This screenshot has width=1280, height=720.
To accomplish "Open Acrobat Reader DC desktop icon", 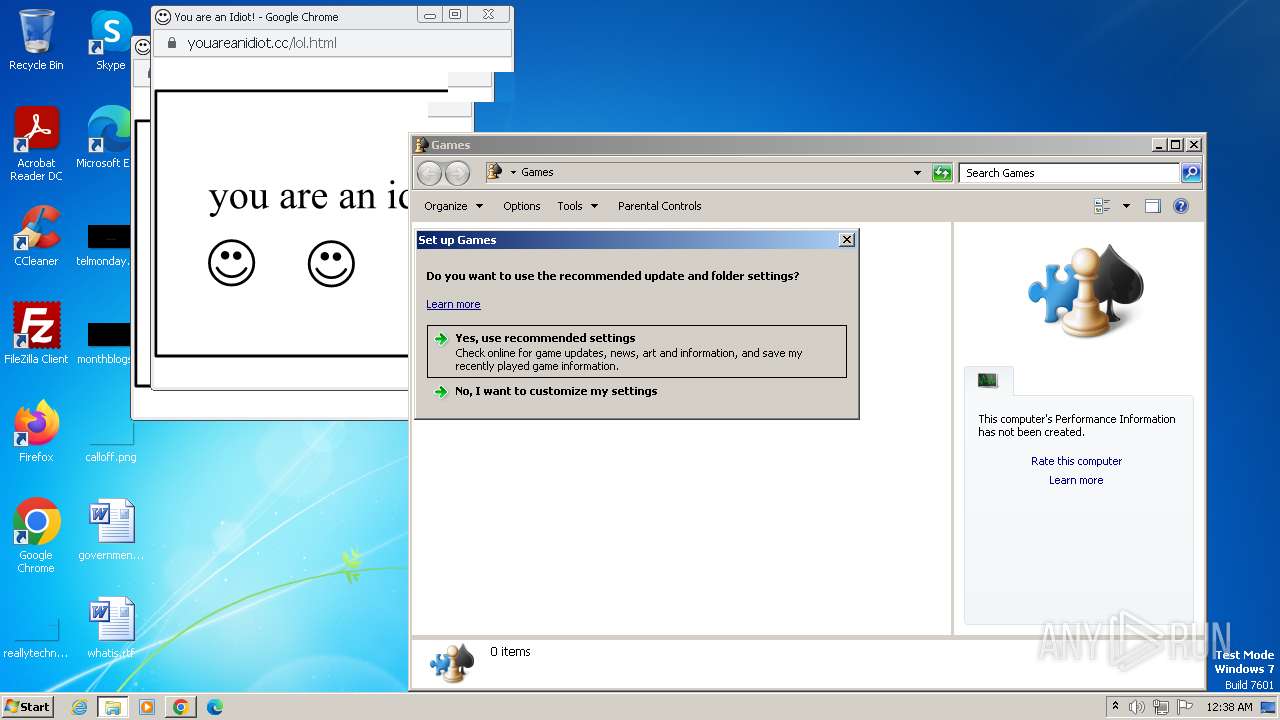I will coord(36,144).
